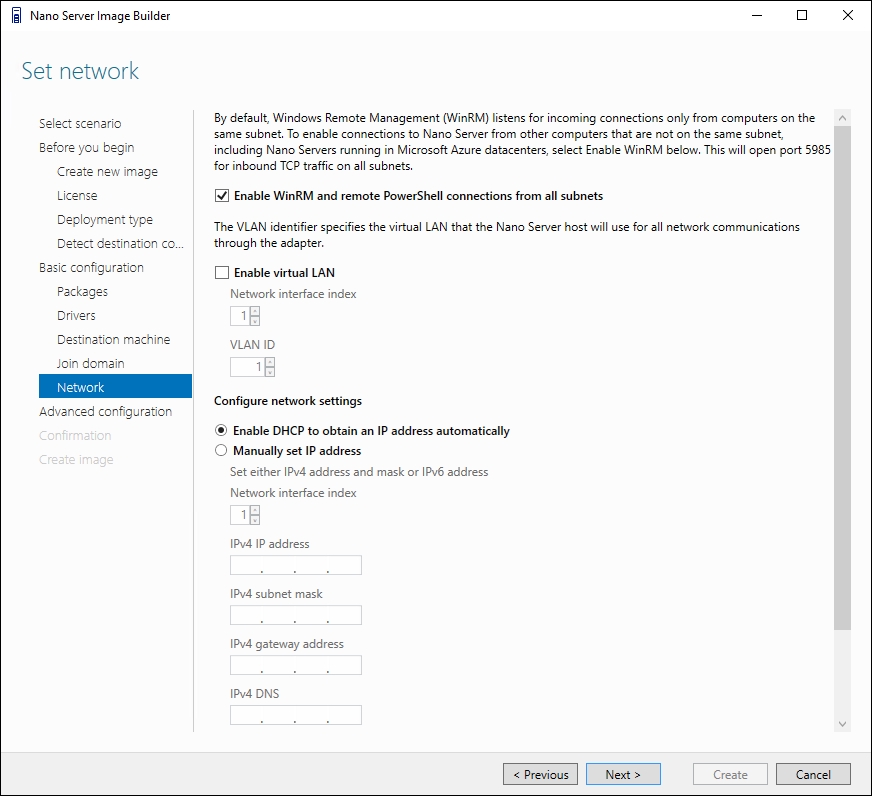This screenshot has height=796, width=872.
Task: Open the Select scenario step
Action: 80,123
